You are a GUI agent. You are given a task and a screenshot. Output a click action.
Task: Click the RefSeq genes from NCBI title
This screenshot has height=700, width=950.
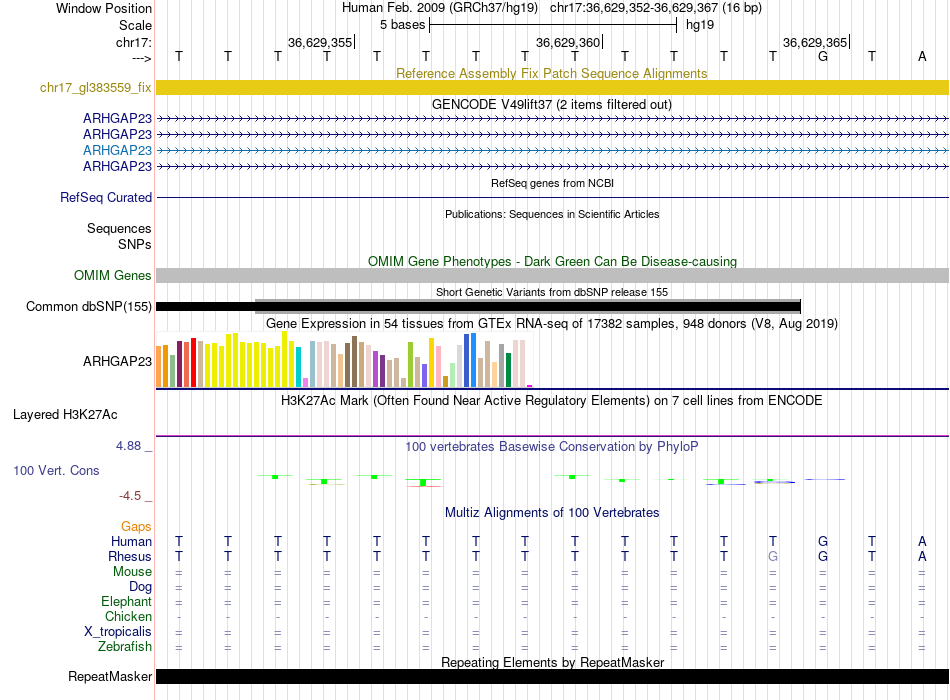coord(552,184)
